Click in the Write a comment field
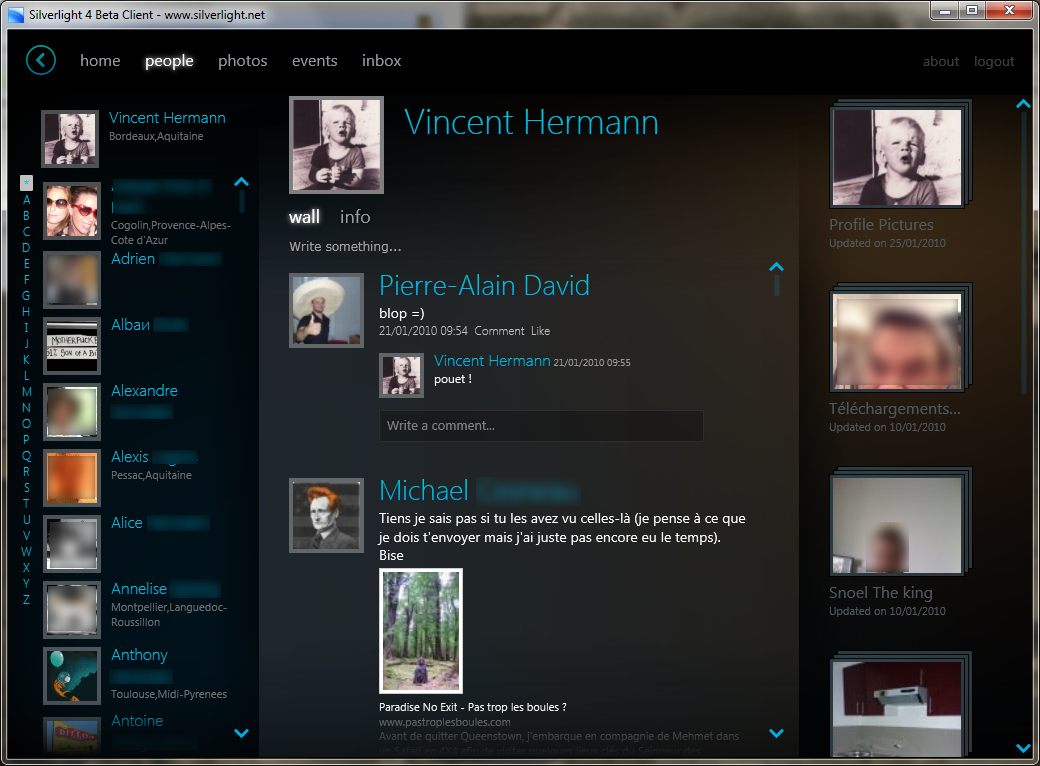The height and width of the screenshot is (766, 1040). [x=540, y=426]
